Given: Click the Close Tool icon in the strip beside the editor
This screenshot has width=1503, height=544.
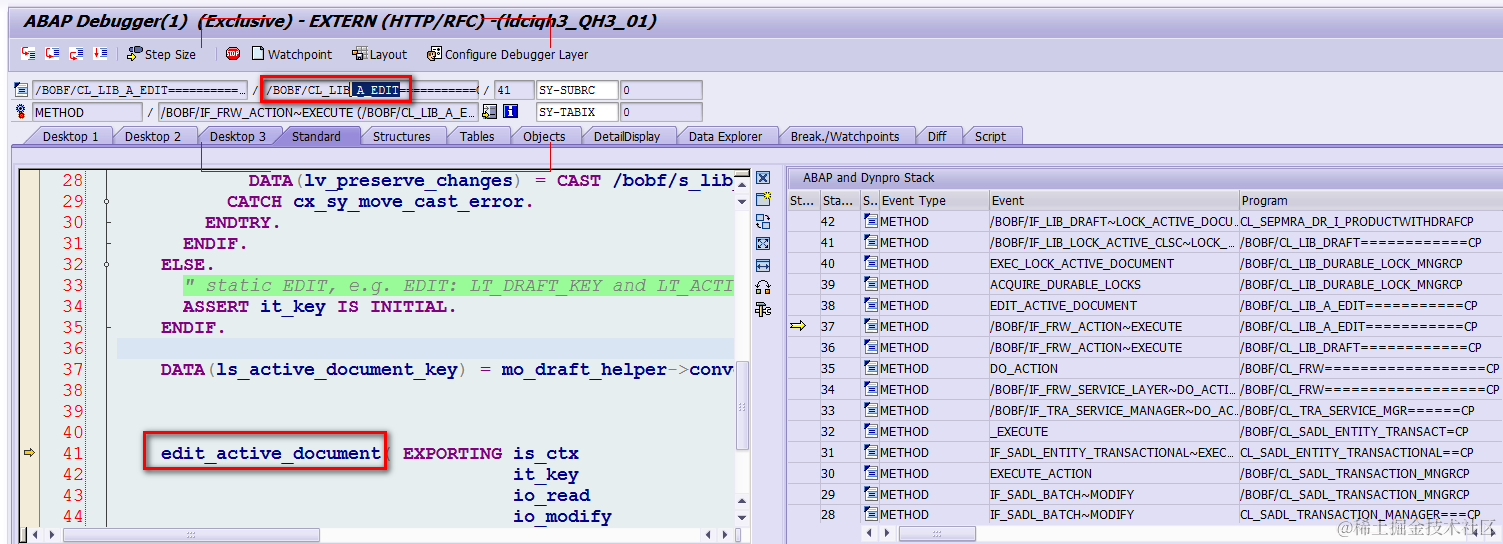Looking at the screenshot, I should coord(763,179).
